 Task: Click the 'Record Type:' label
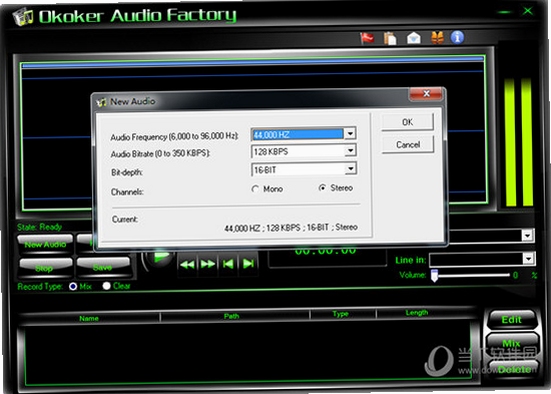coord(40,286)
